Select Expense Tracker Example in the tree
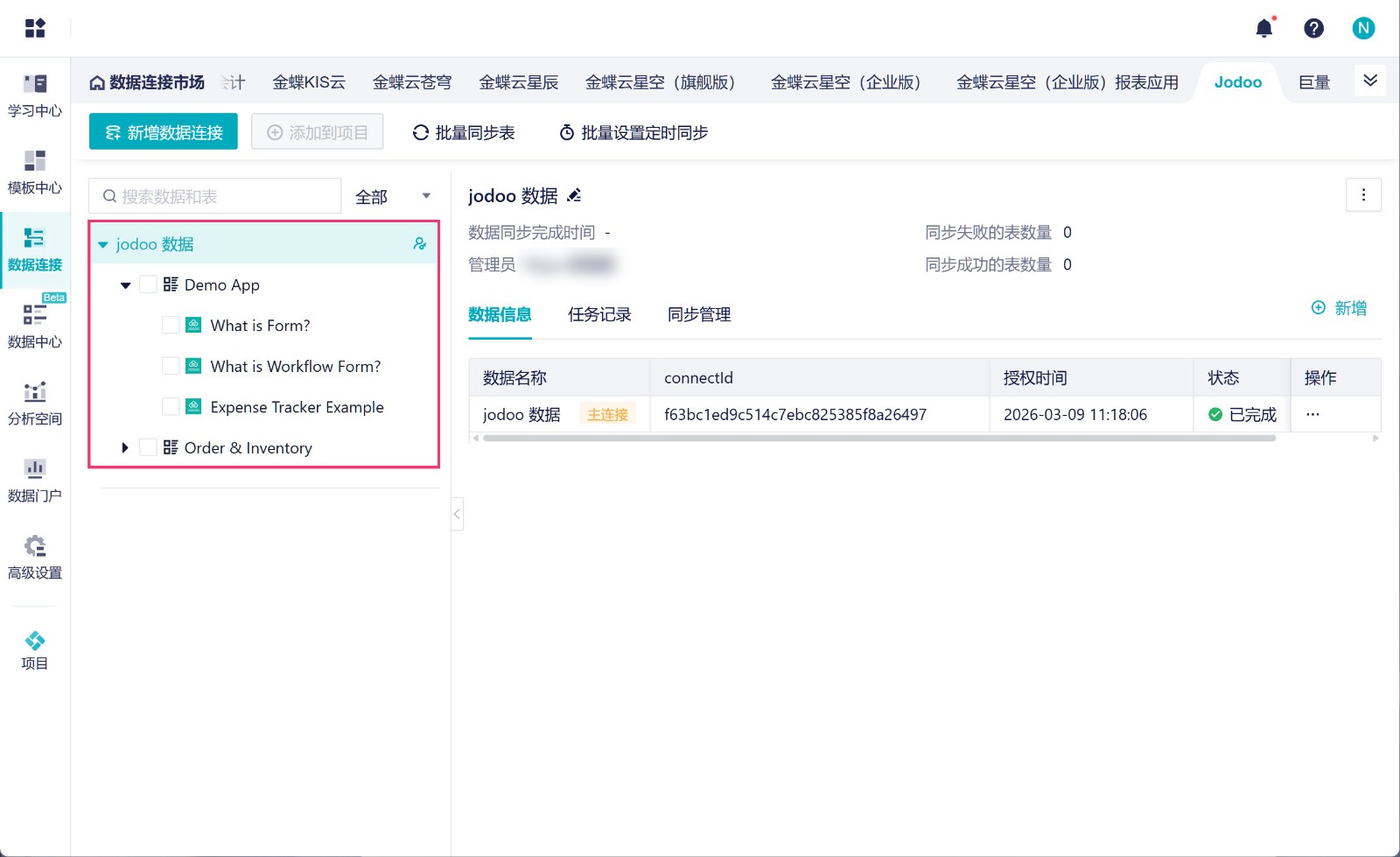1400x857 pixels. [x=297, y=406]
